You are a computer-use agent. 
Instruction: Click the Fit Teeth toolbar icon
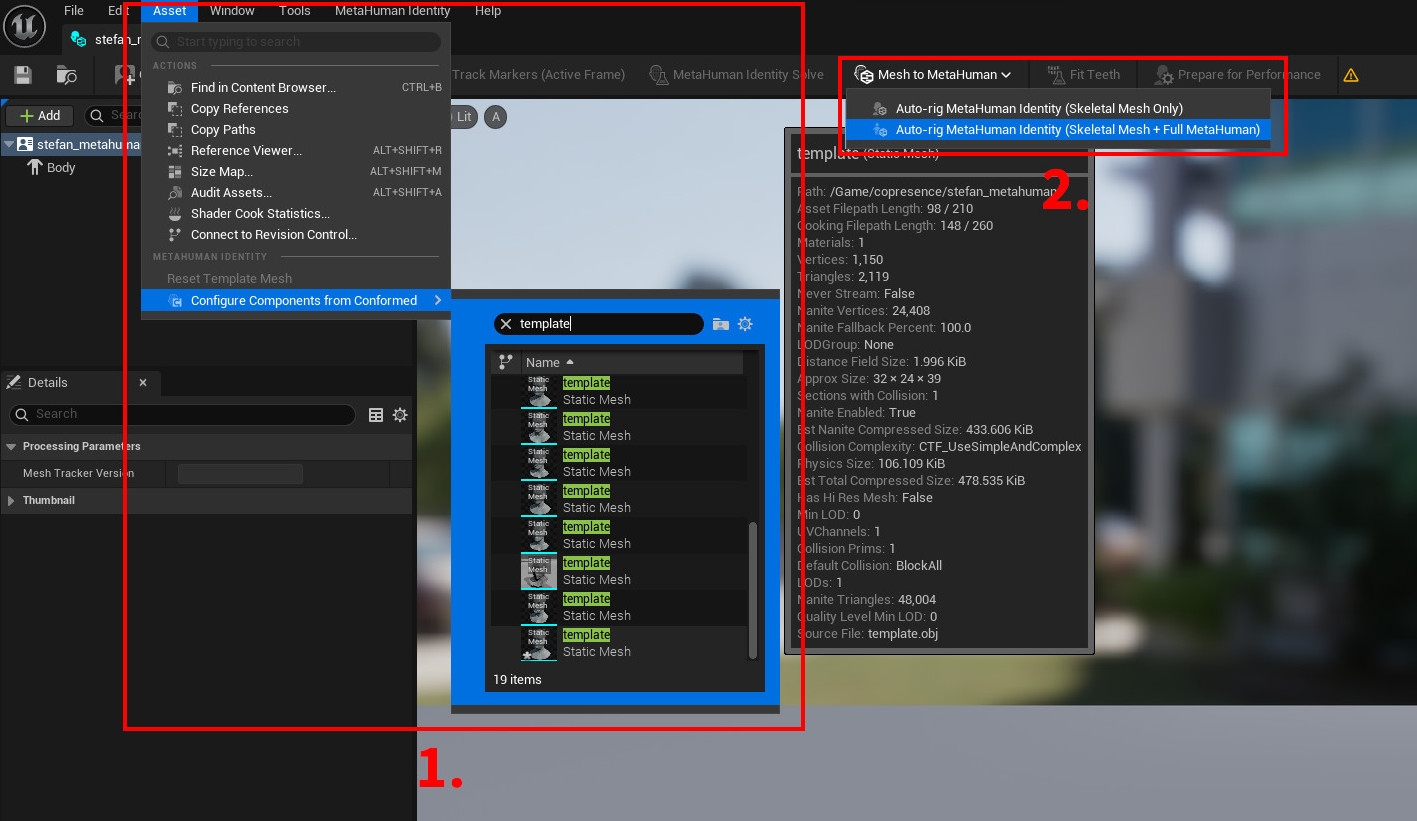[1056, 75]
